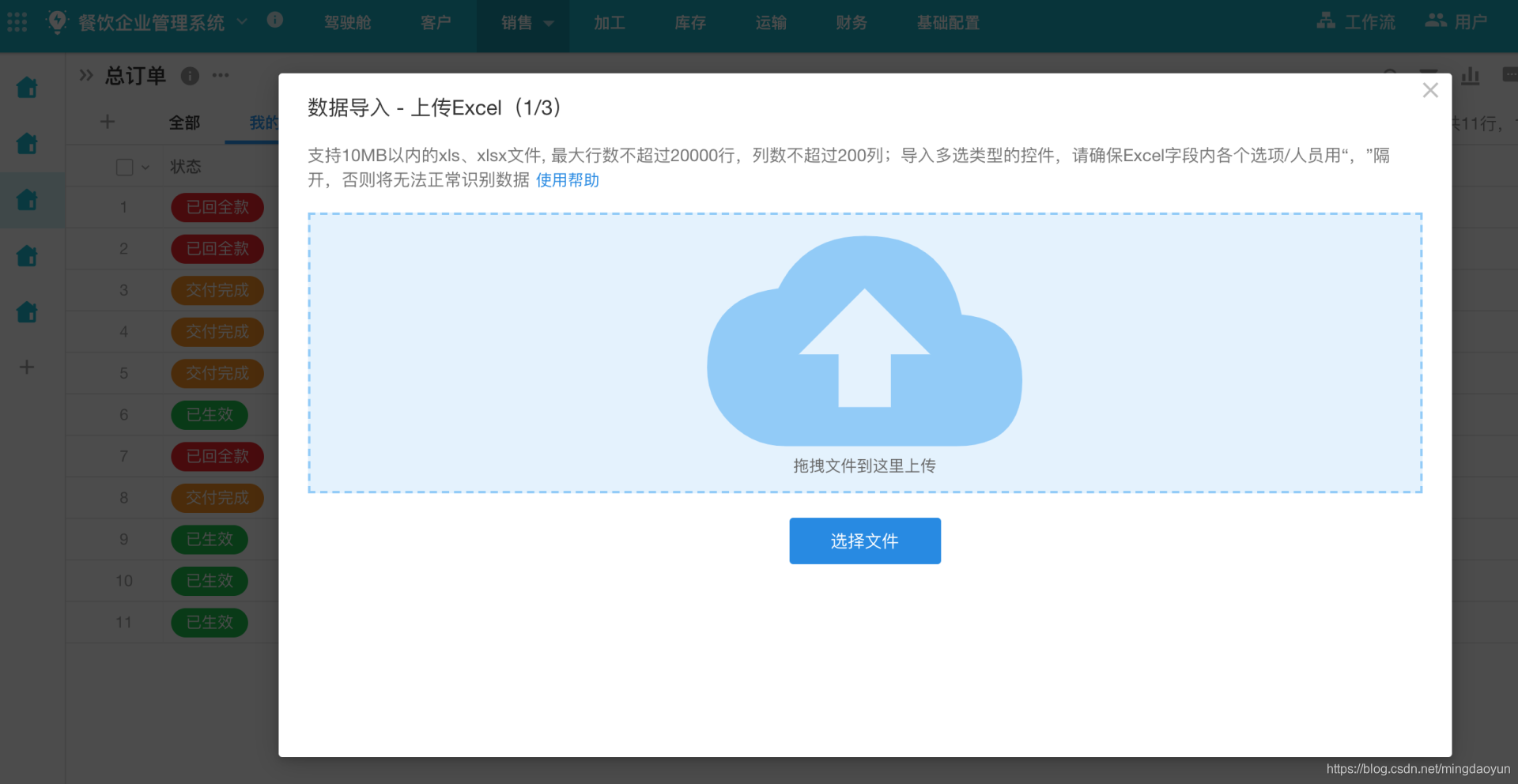Open 用户 user management

point(1456,22)
